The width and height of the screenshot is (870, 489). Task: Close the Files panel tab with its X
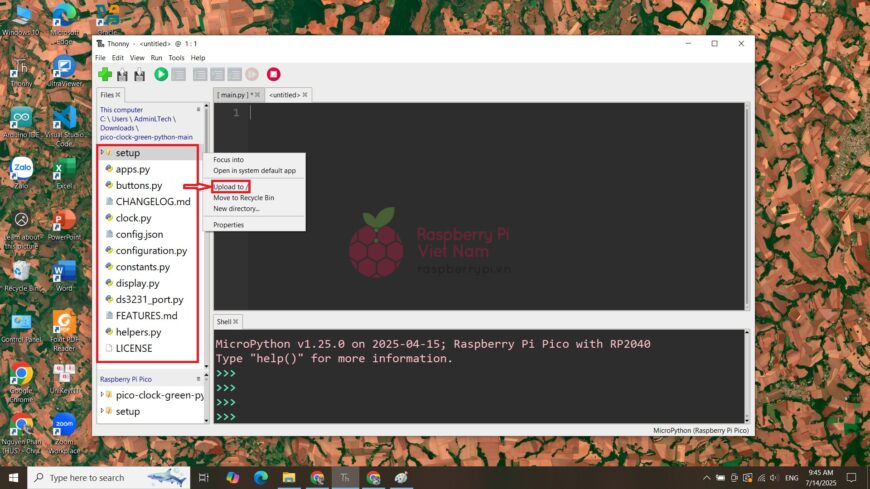point(118,95)
